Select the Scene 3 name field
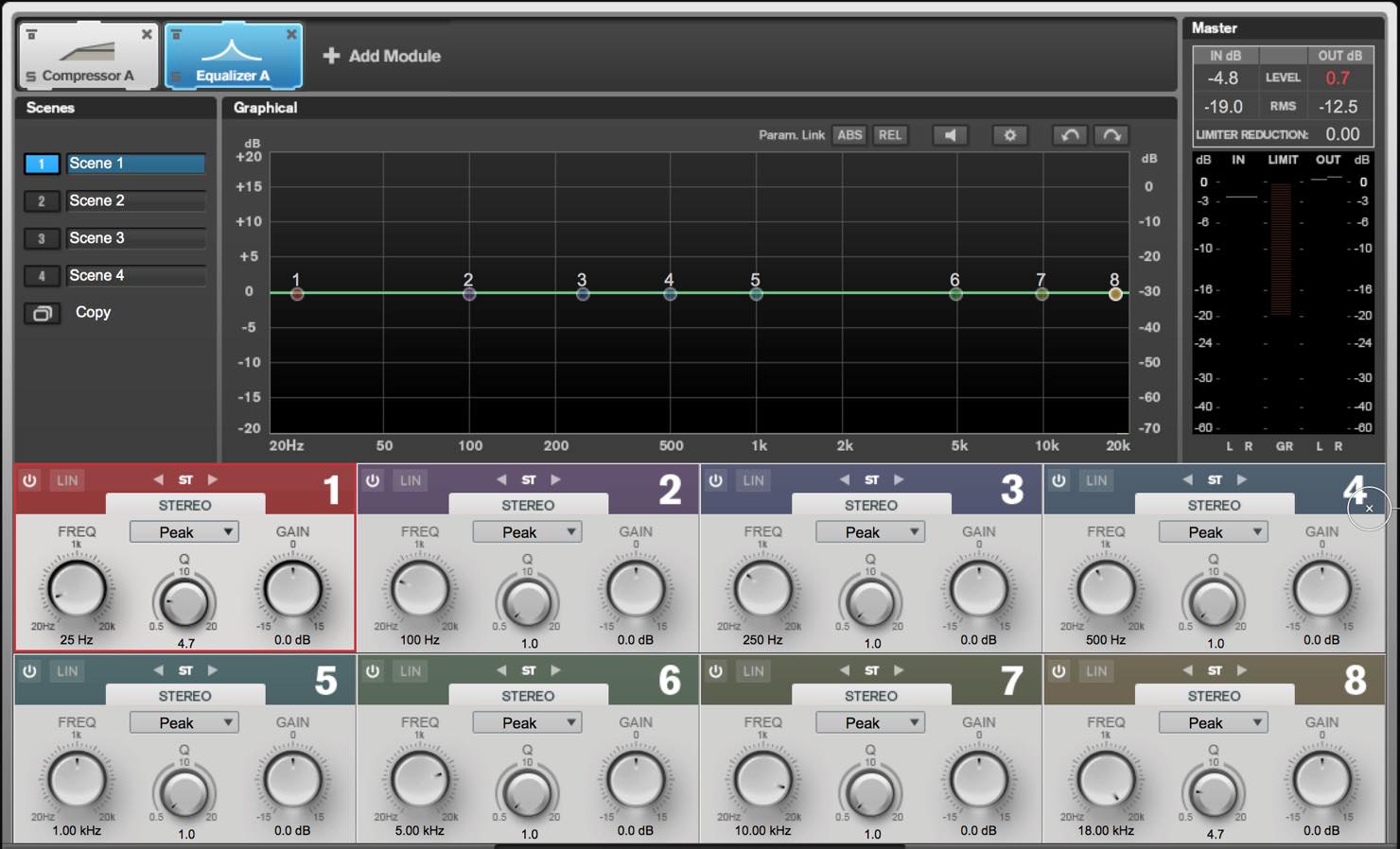 tap(136, 238)
